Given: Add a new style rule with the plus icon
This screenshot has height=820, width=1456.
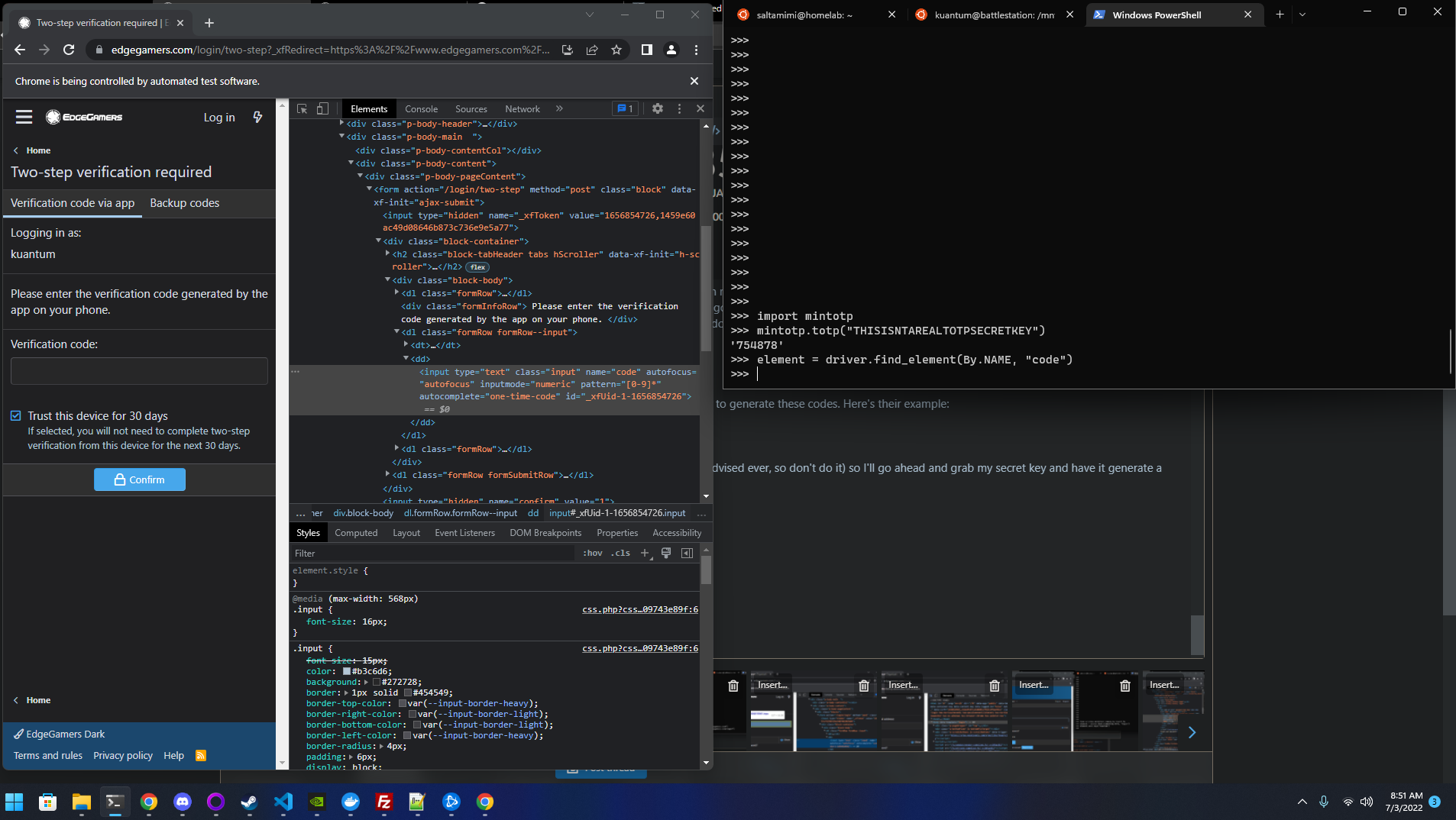Looking at the screenshot, I should pos(645,554).
